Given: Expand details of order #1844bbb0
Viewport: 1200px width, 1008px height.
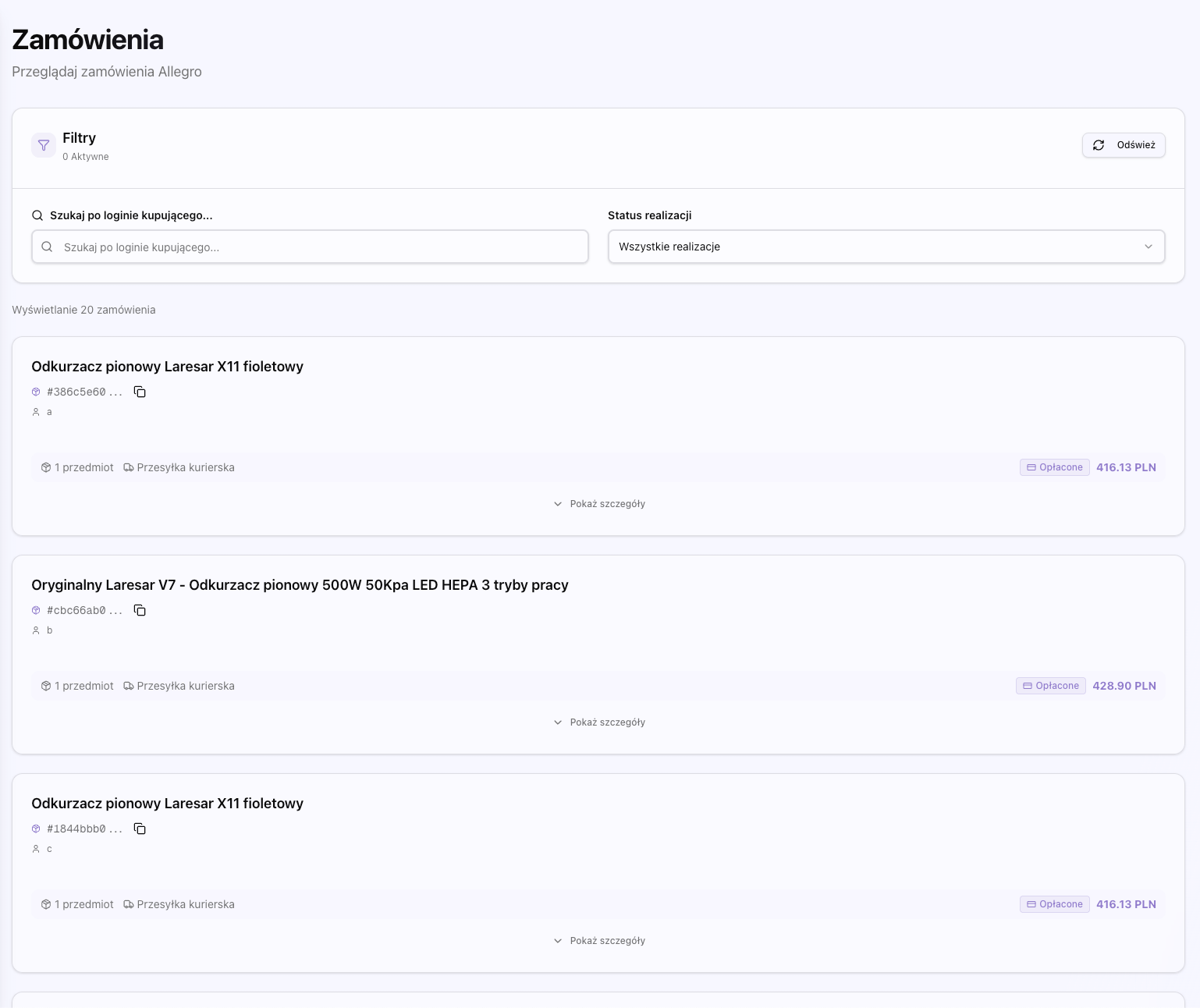Looking at the screenshot, I should [x=599, y=941].
